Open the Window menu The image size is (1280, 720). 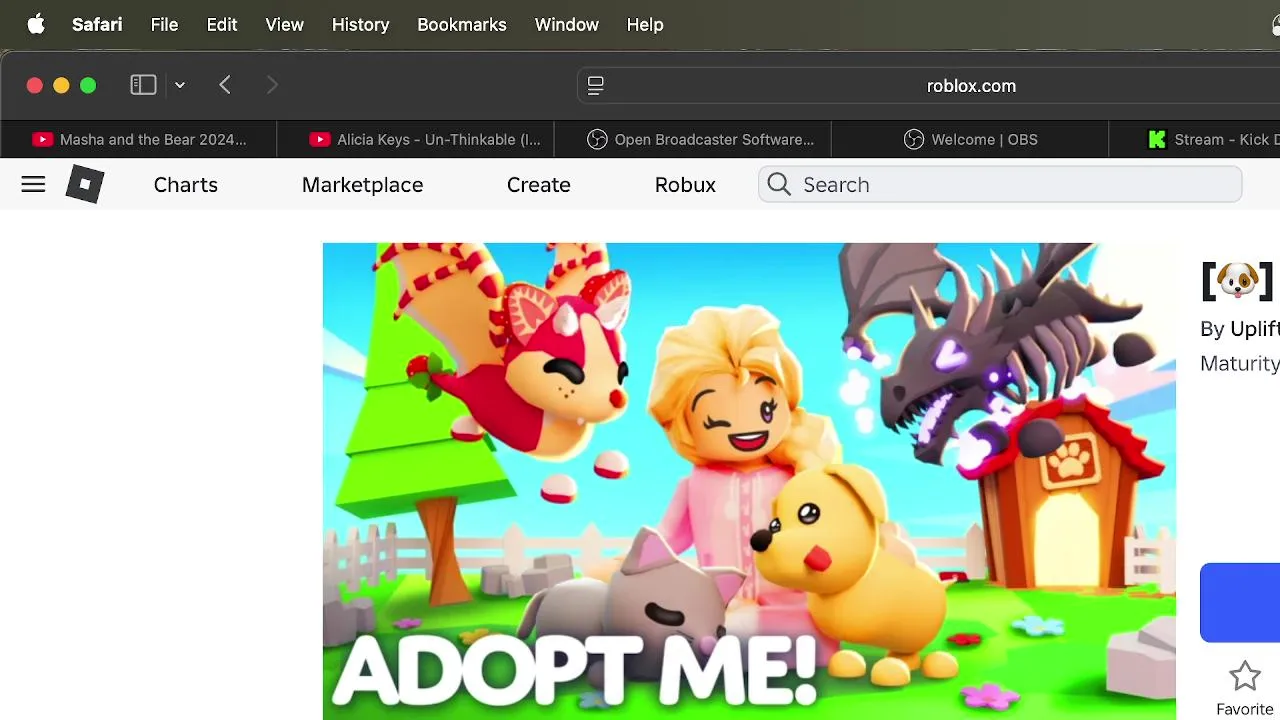566,25
